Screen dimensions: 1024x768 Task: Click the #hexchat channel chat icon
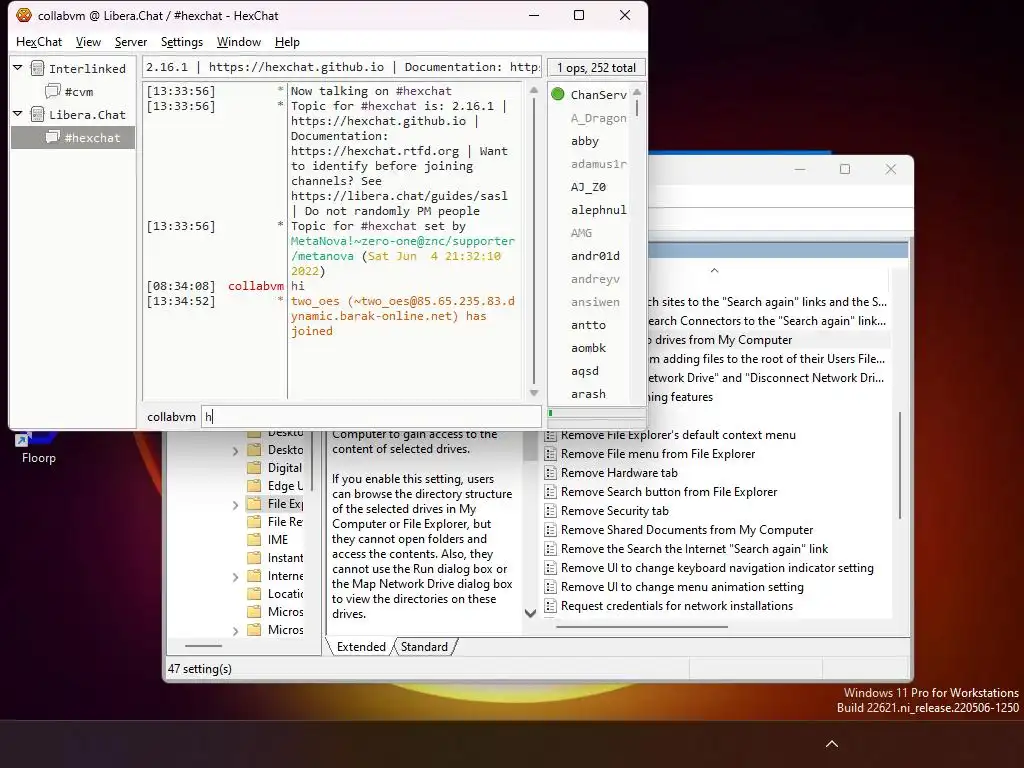[x=53, y=137]
